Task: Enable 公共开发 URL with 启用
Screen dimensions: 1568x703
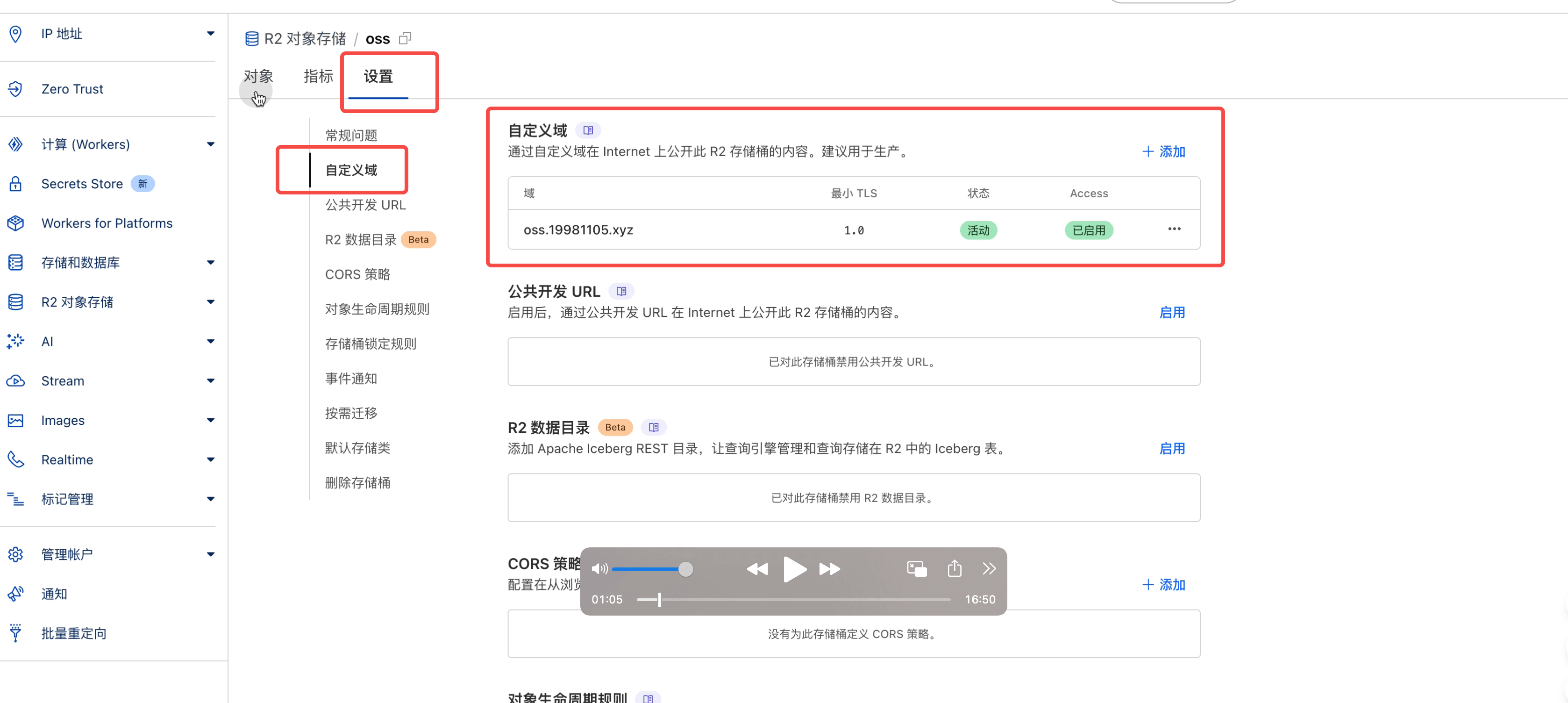Action: [x=1172, y=313]
